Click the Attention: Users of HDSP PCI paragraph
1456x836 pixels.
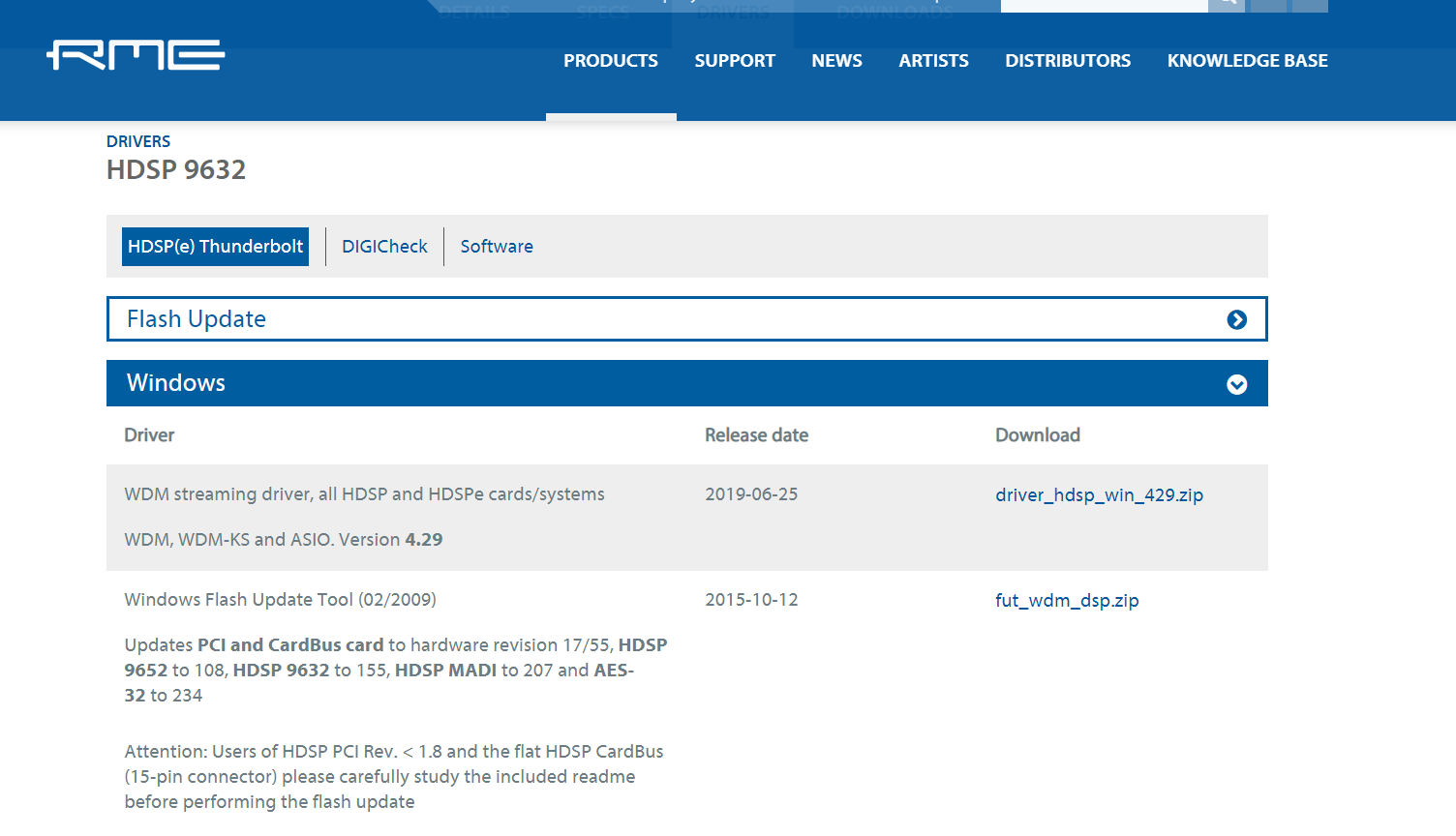(394, 777)
